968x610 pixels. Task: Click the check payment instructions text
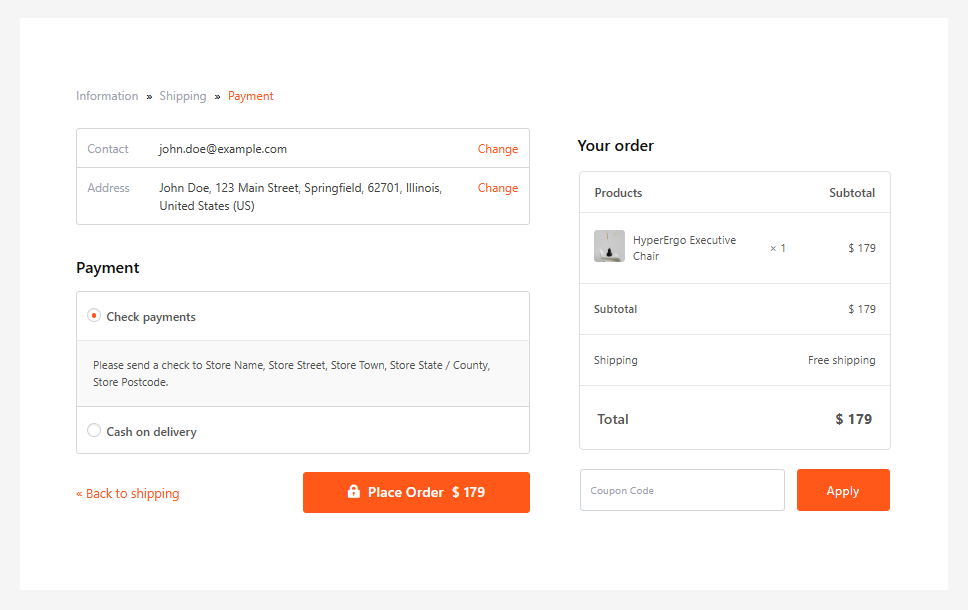pos(291,374)
